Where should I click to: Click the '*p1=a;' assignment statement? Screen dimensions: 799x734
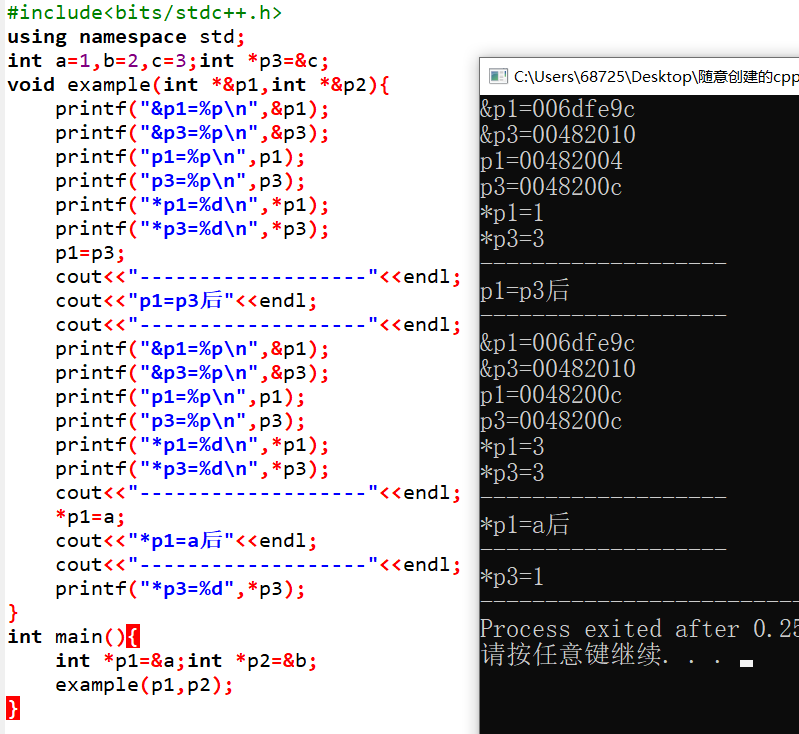(x=90, y=517)
